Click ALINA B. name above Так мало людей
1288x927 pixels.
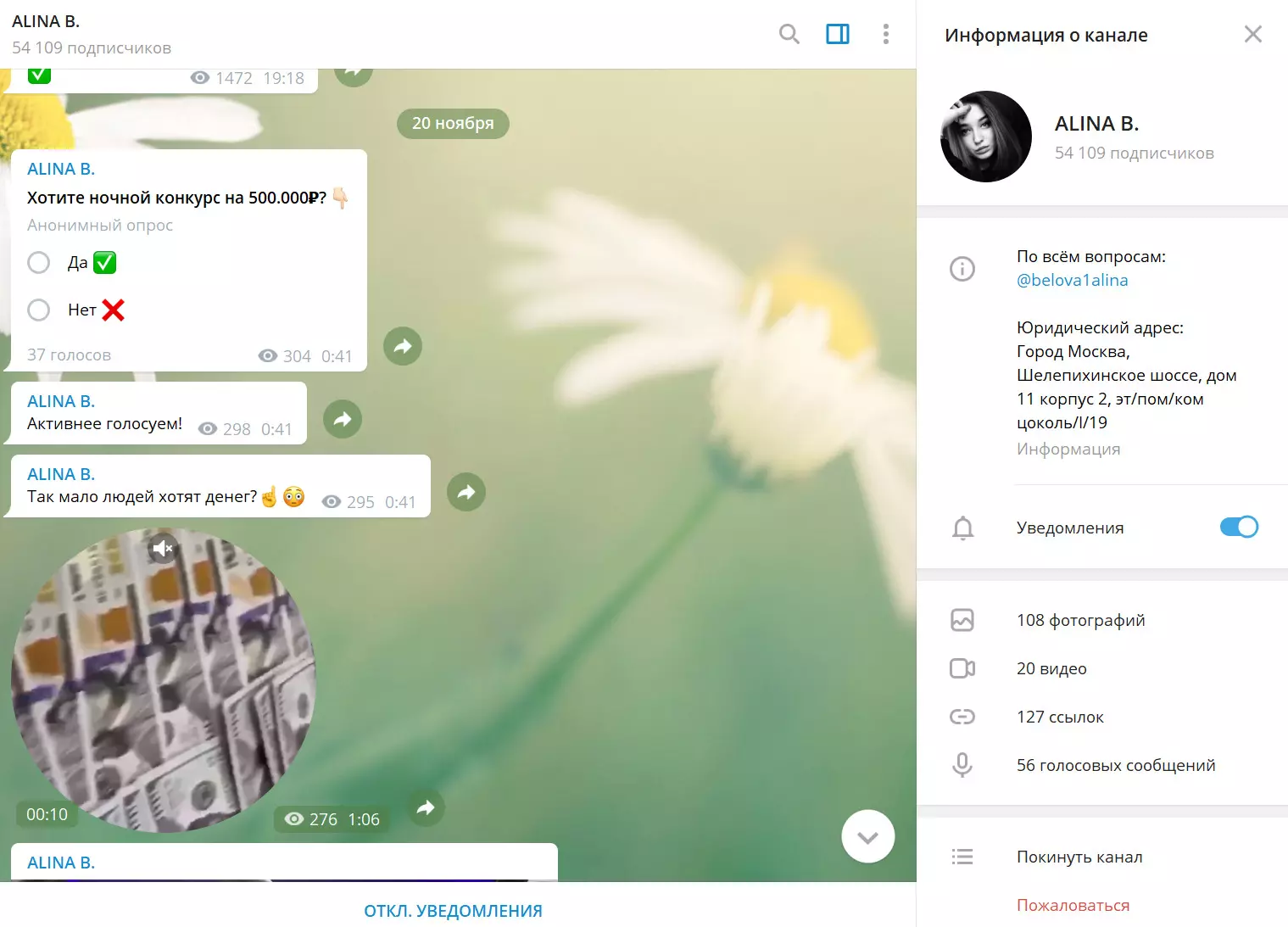pyautogui.click(x=61, y=474)
